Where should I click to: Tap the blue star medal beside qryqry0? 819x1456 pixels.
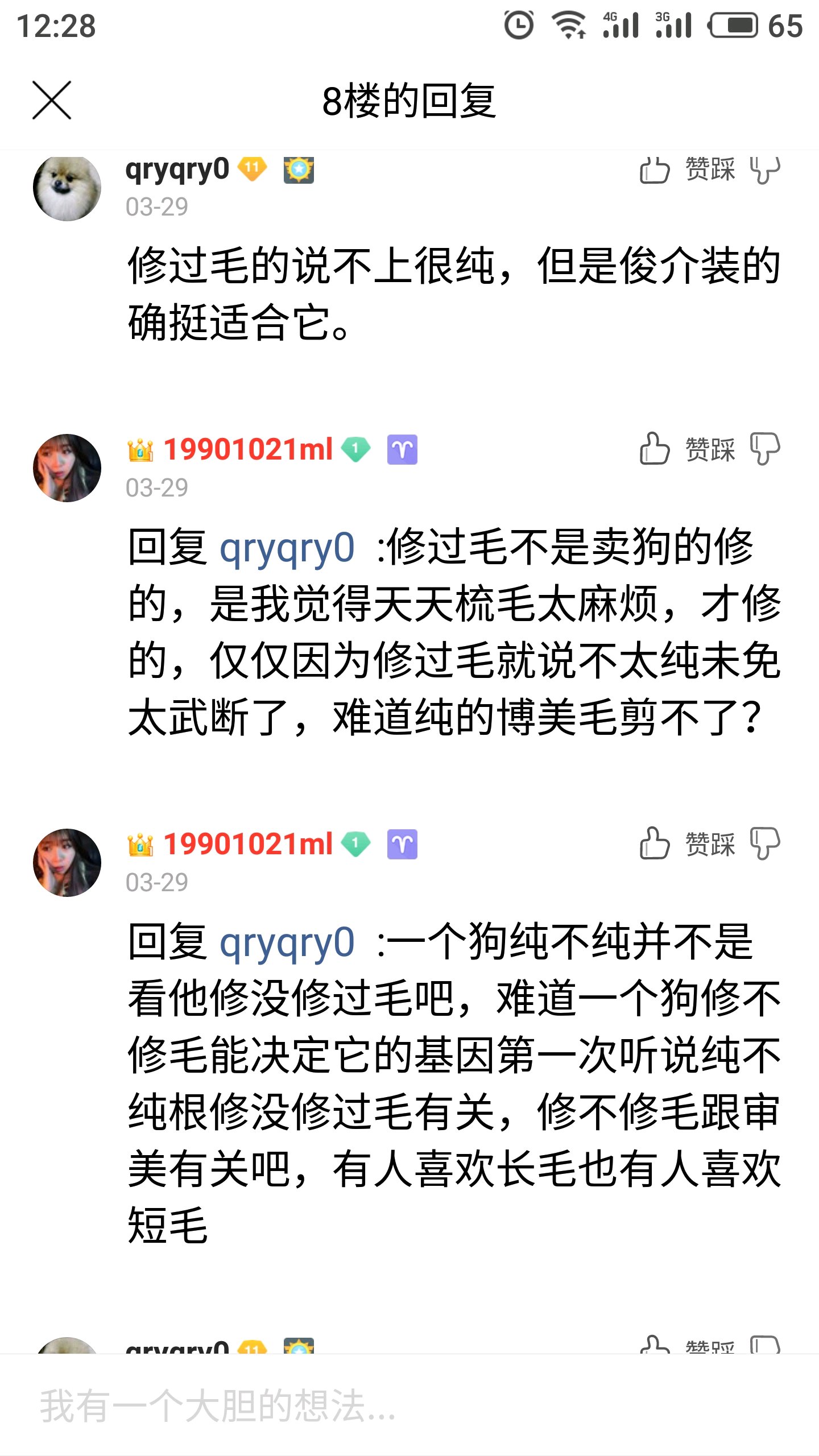299,169
